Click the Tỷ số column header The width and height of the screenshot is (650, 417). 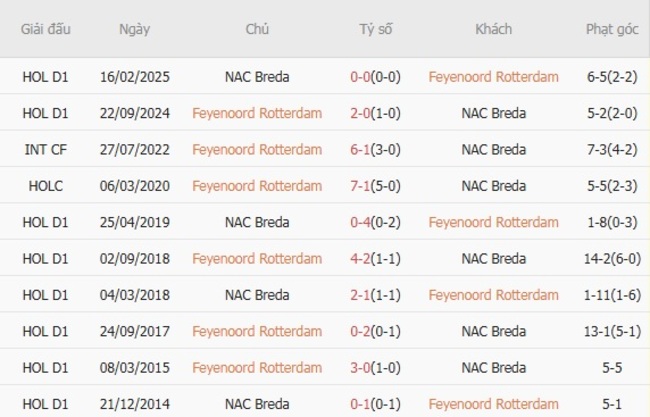(x=376, y=29)
